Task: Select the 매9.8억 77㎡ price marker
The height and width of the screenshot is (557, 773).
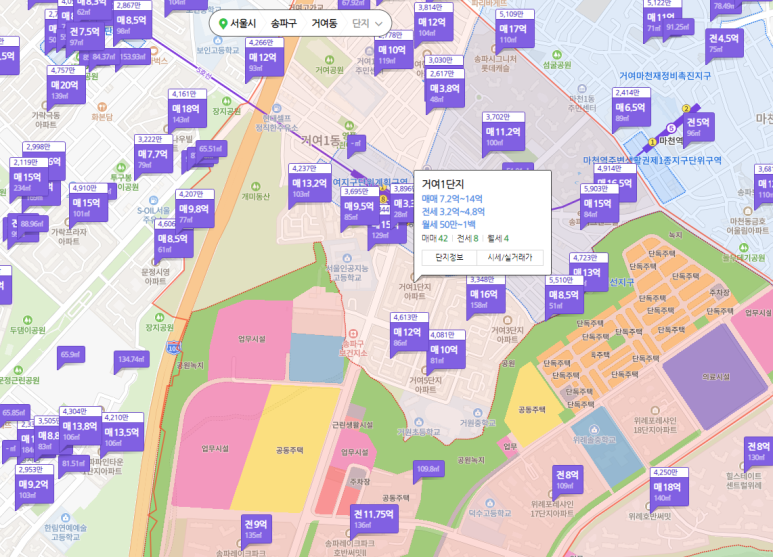Action: [x=194, y=209]
